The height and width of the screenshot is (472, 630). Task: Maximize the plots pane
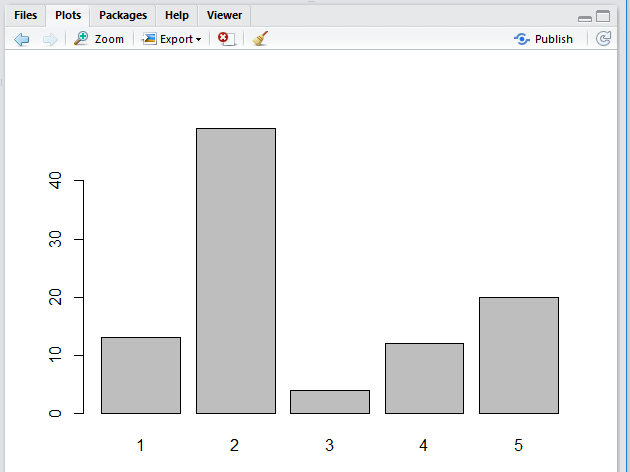[603, 16]
